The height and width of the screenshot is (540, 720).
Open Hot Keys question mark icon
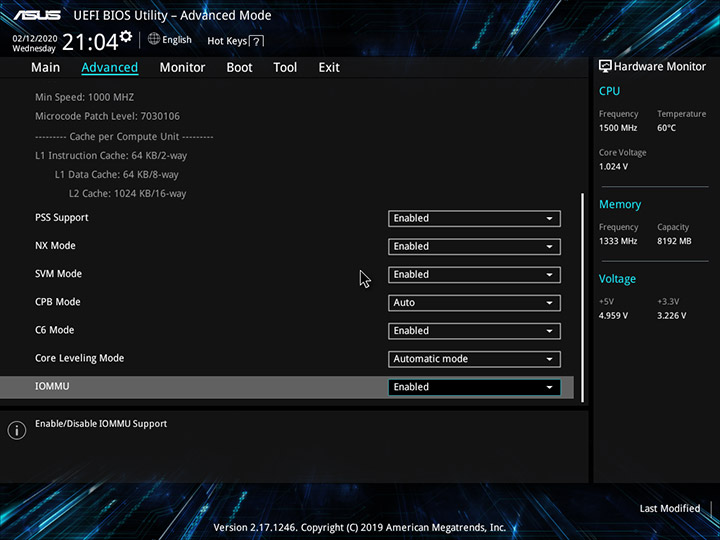coord(257,41)
